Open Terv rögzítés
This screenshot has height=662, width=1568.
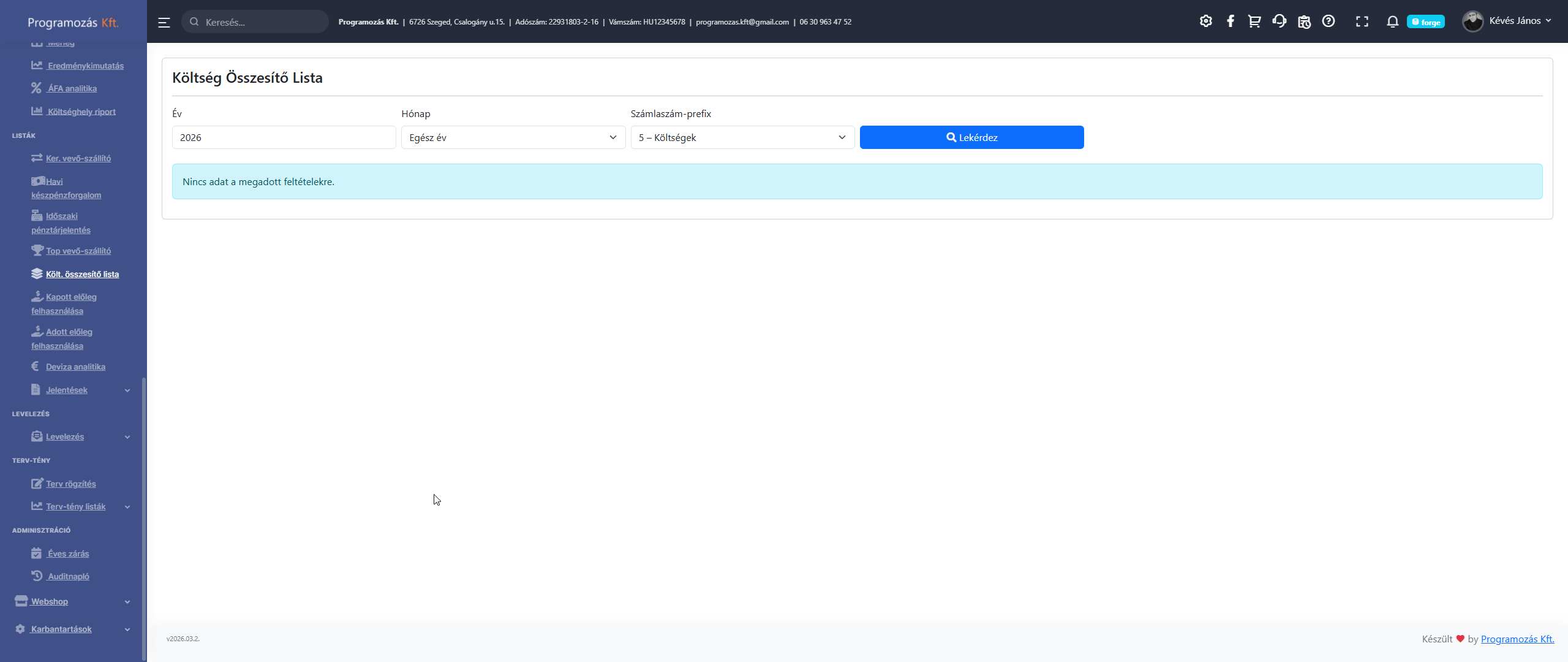(70, 484)
